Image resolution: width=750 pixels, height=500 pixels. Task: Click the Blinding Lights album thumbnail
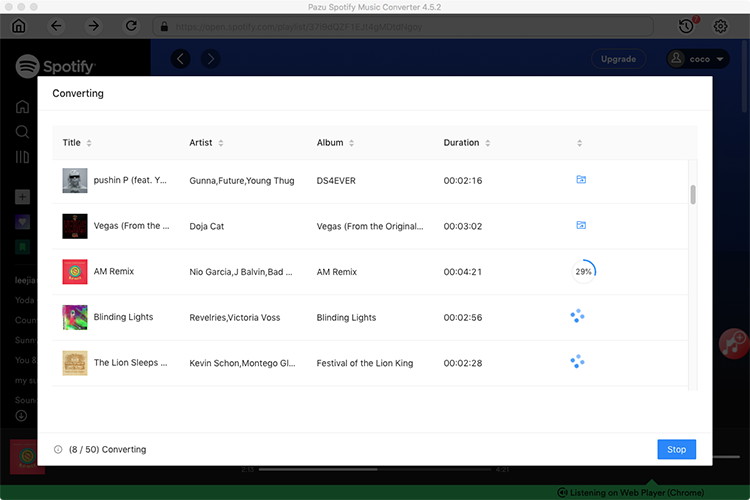[x=75, y=317]
